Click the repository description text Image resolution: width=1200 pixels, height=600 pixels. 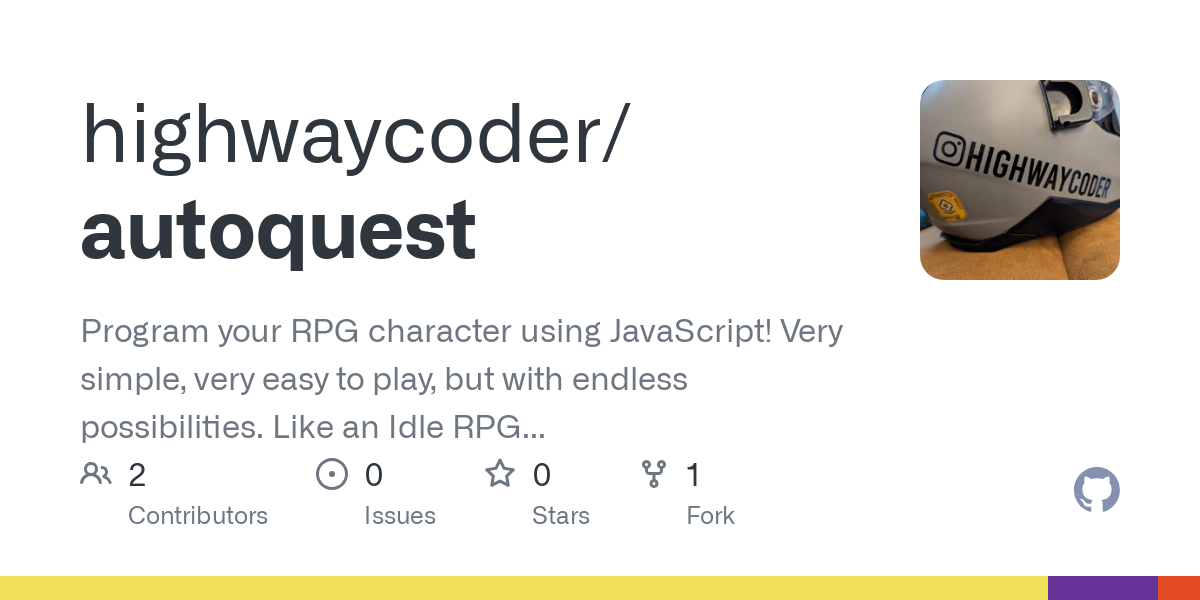(x=460, y=380)
